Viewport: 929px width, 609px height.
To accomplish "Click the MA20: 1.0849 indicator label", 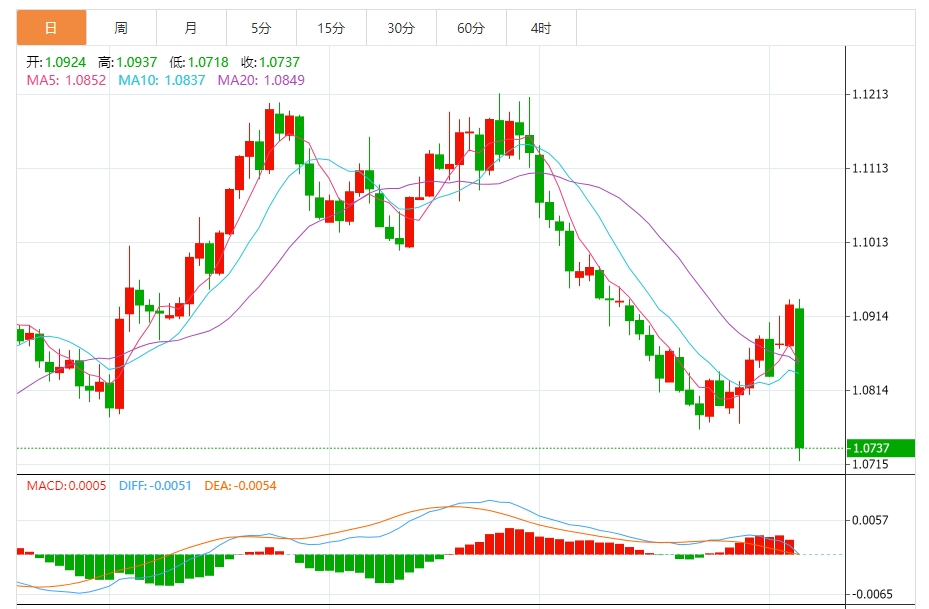I will click(261, 80).
